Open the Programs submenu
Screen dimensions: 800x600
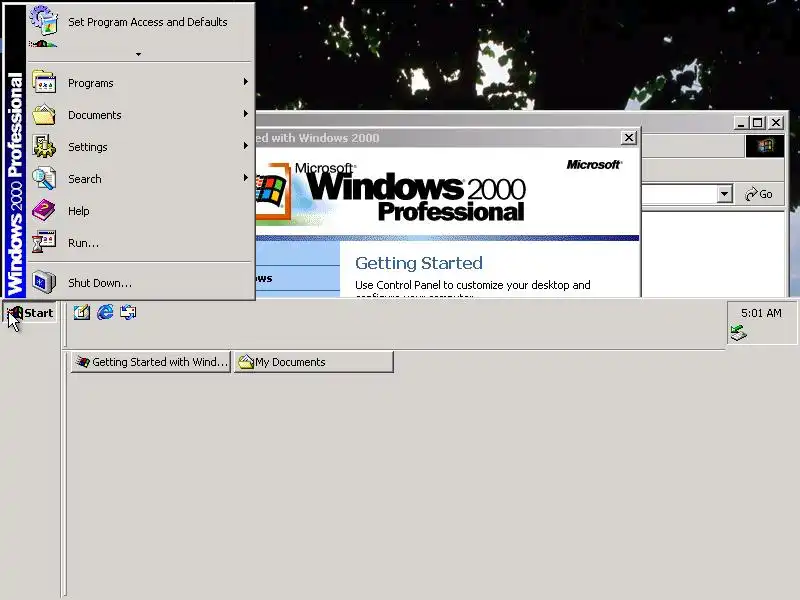coord(140,83)
